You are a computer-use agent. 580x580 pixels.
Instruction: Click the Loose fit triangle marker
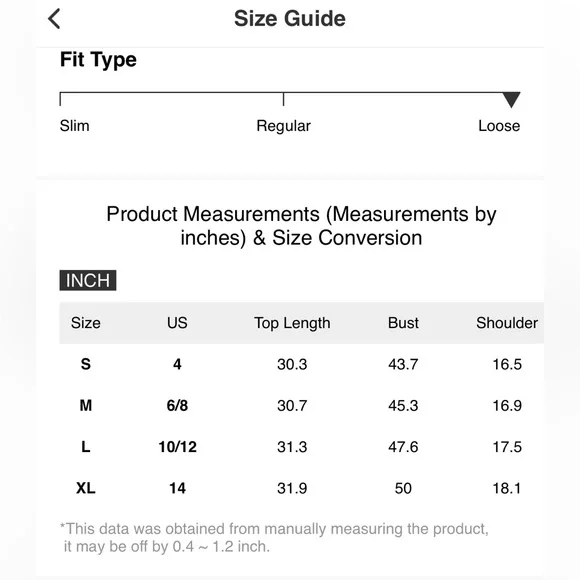tap(511, 100)
